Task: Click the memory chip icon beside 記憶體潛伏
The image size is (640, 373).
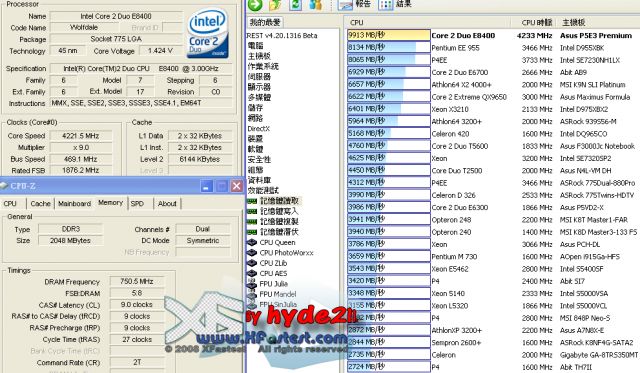Action: [x=252, y=232]
